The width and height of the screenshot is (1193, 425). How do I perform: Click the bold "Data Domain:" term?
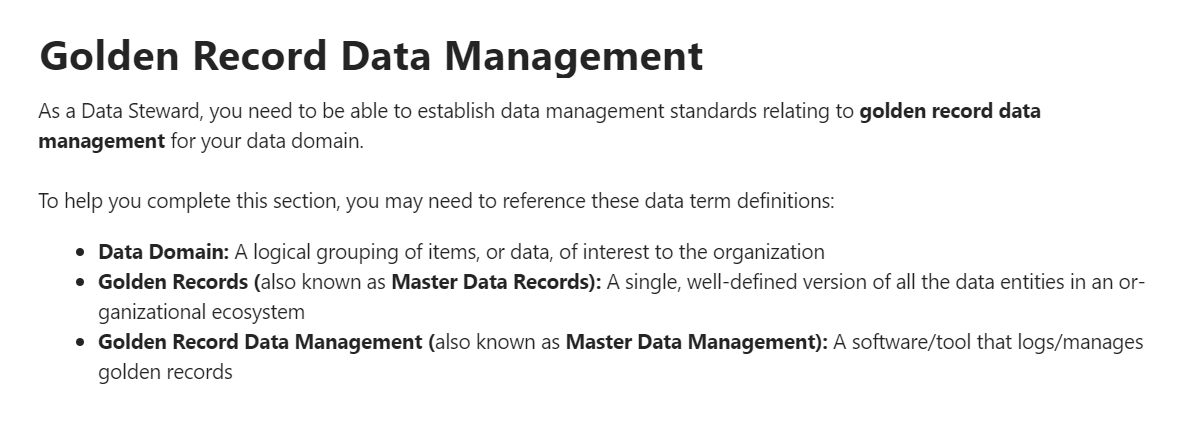[x=163, y=252]
